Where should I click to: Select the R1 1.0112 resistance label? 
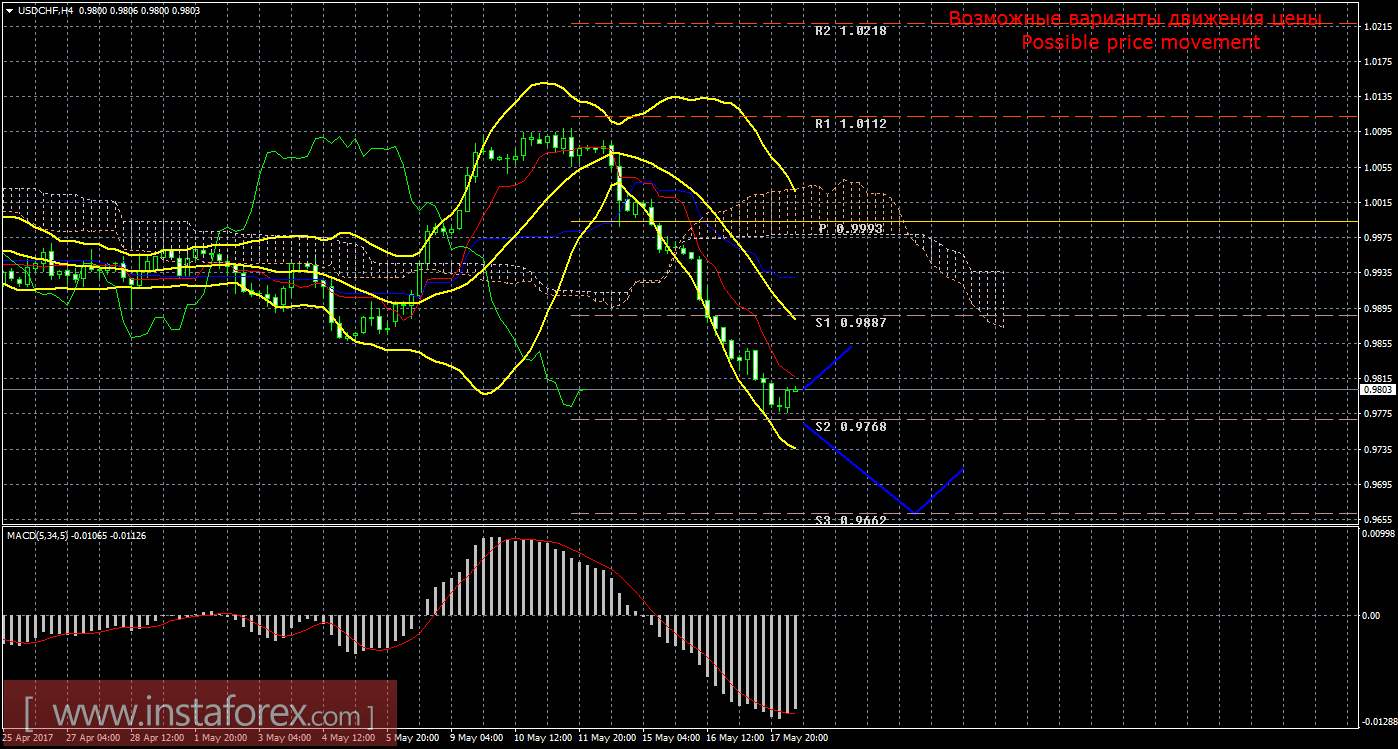coord(850,124)
